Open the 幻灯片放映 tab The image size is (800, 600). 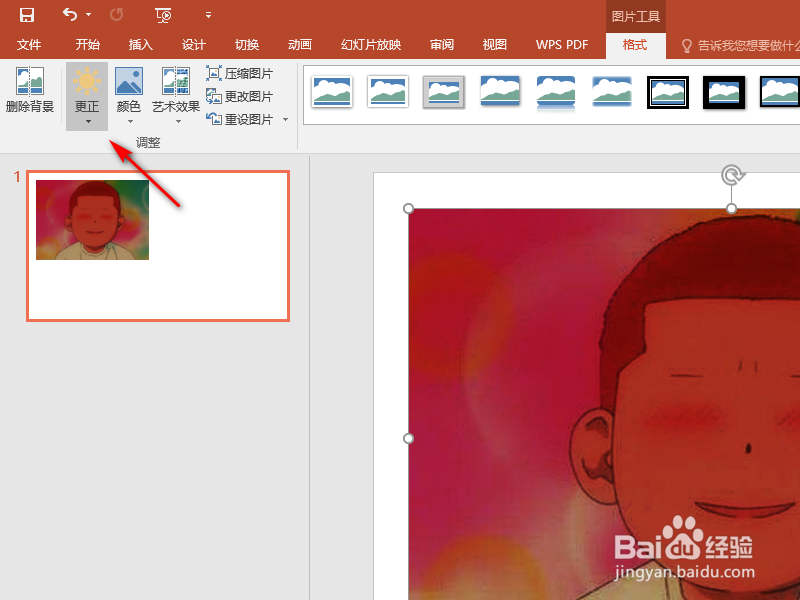(x=371, y=45)
